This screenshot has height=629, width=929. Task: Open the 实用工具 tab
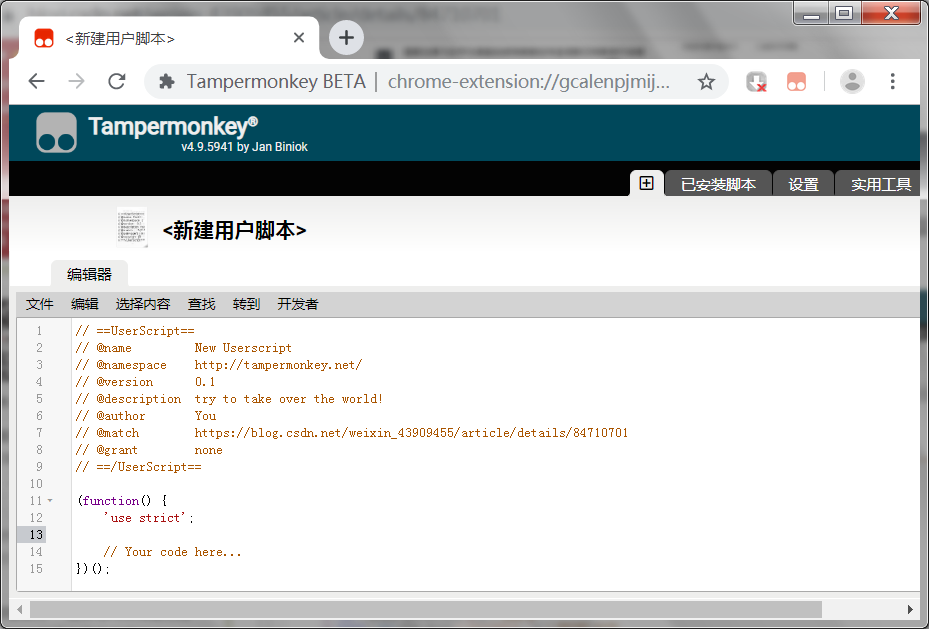click(x=879, y=184)
